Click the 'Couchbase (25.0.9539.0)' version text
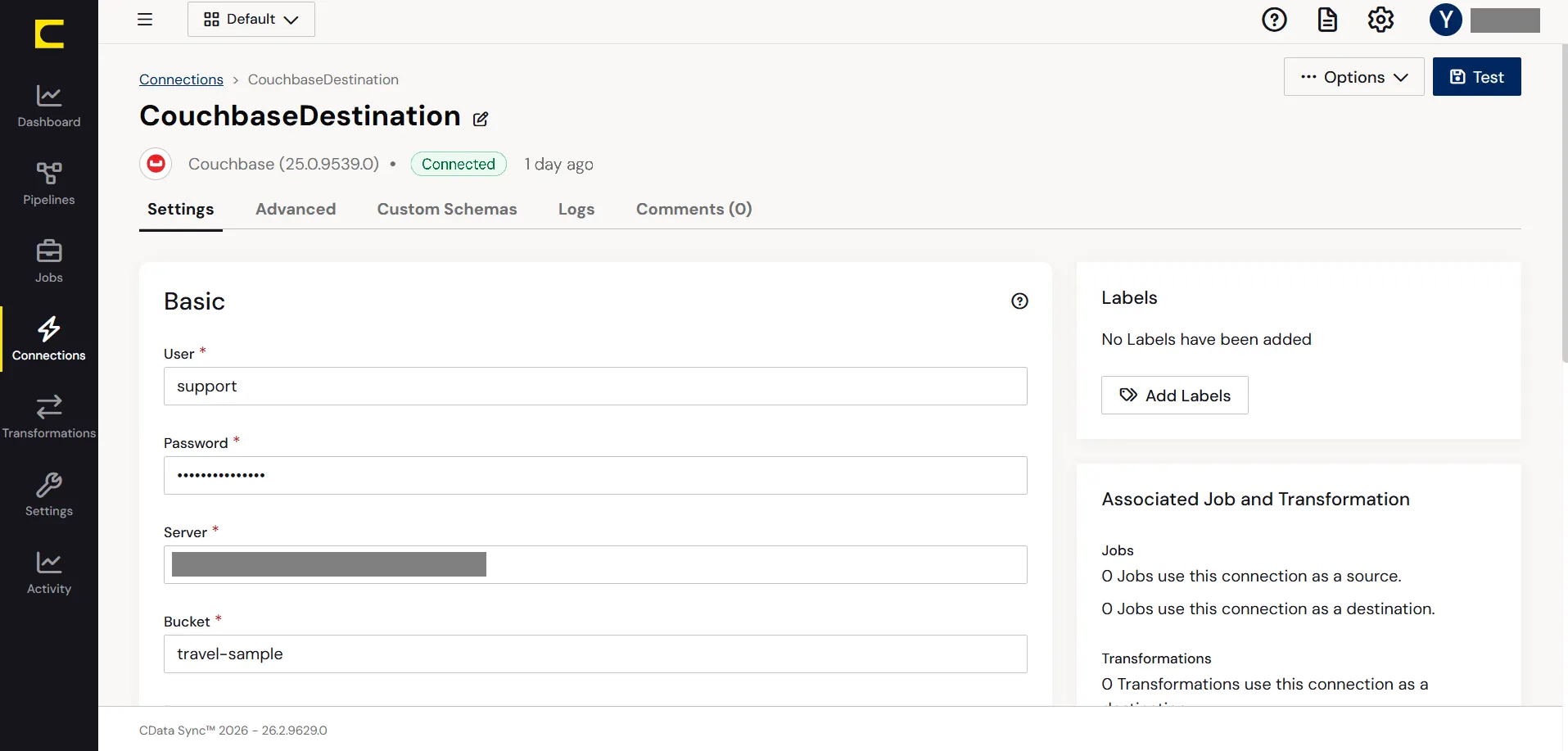This screenshot has height=751, width=1568. pos(283,164)
